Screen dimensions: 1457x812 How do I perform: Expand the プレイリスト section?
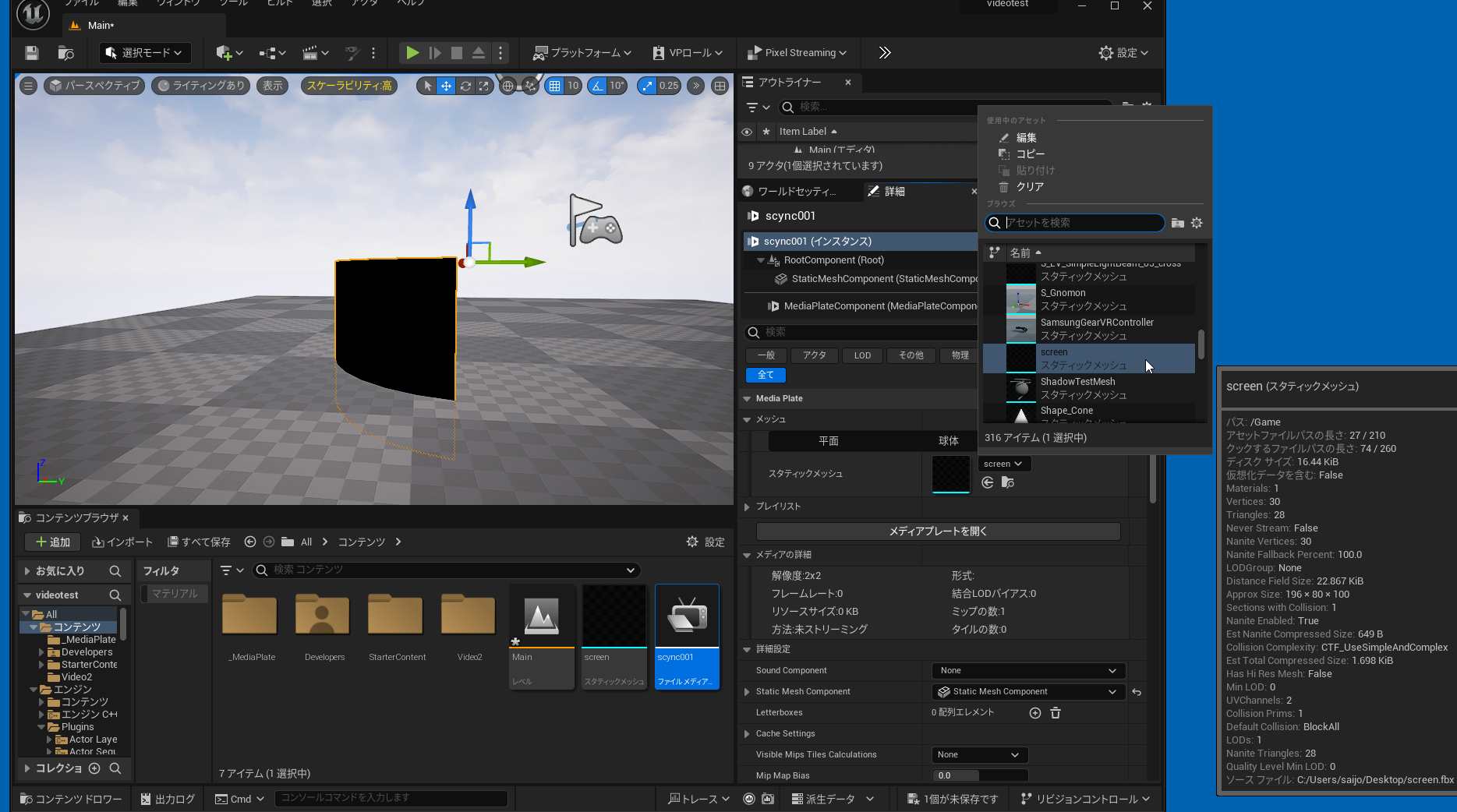click(x=747, y=507)
